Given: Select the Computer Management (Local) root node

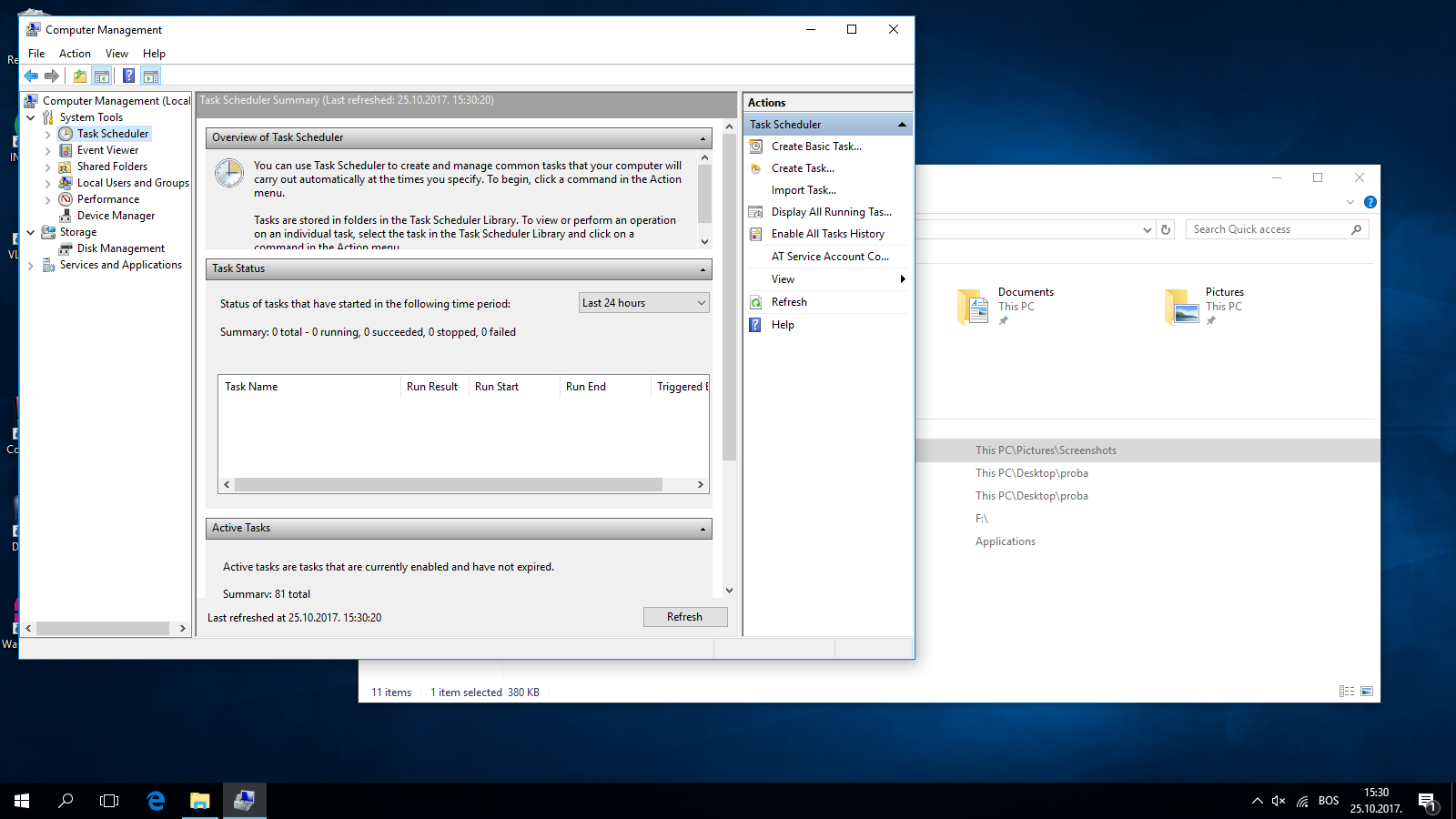Looking at the screenshot, I should pos(116,101).
